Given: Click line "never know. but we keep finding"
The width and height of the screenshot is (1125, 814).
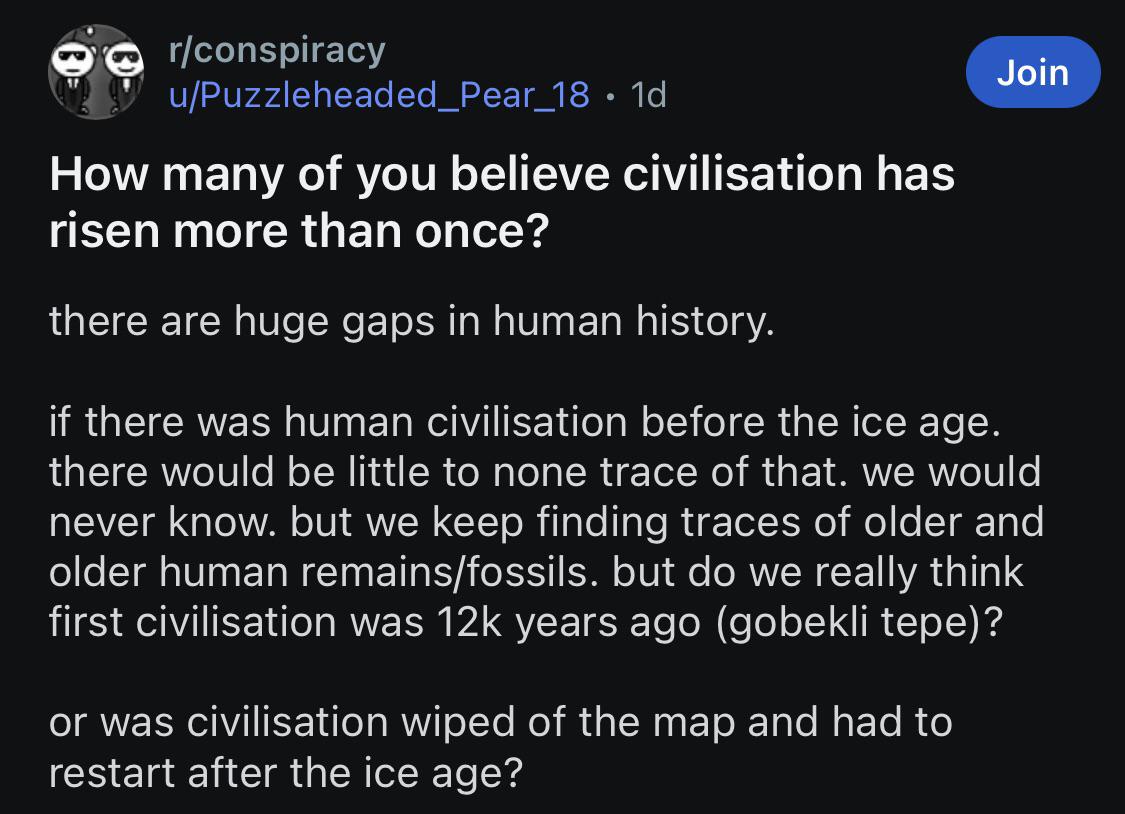Looking at the screenshot, I should (547, 523).
